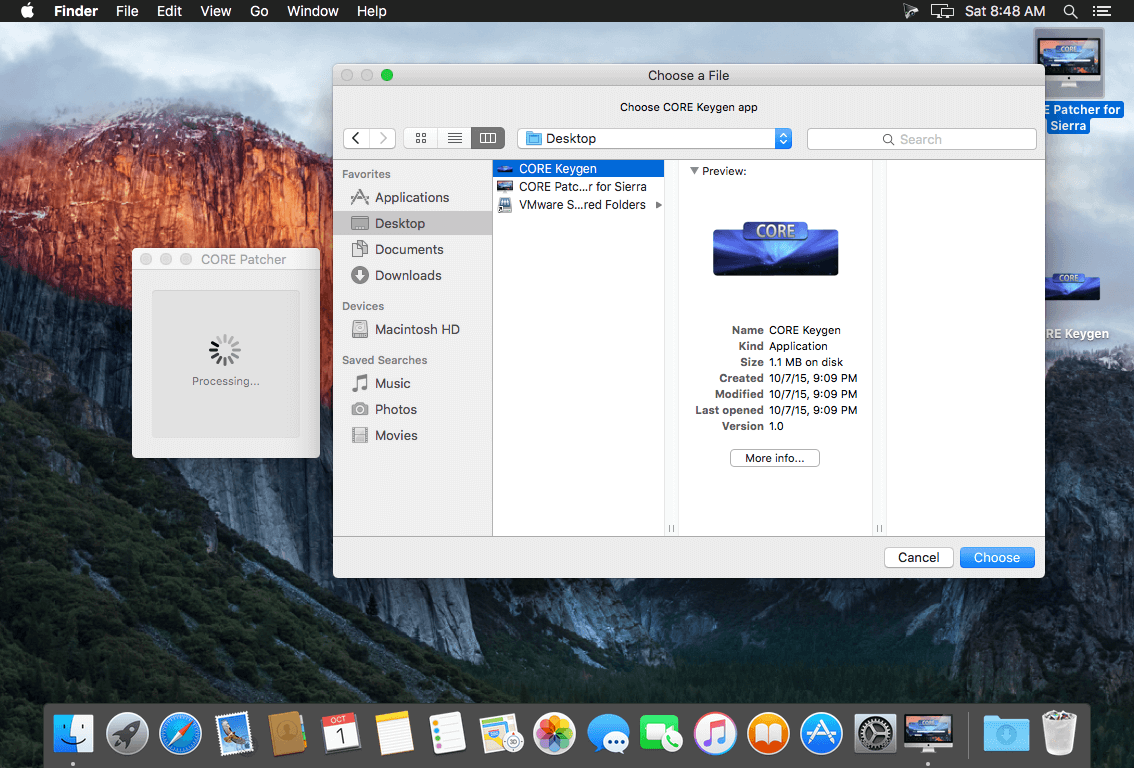
Task: Click the Cancel button
Action: [x=918, y=558]
